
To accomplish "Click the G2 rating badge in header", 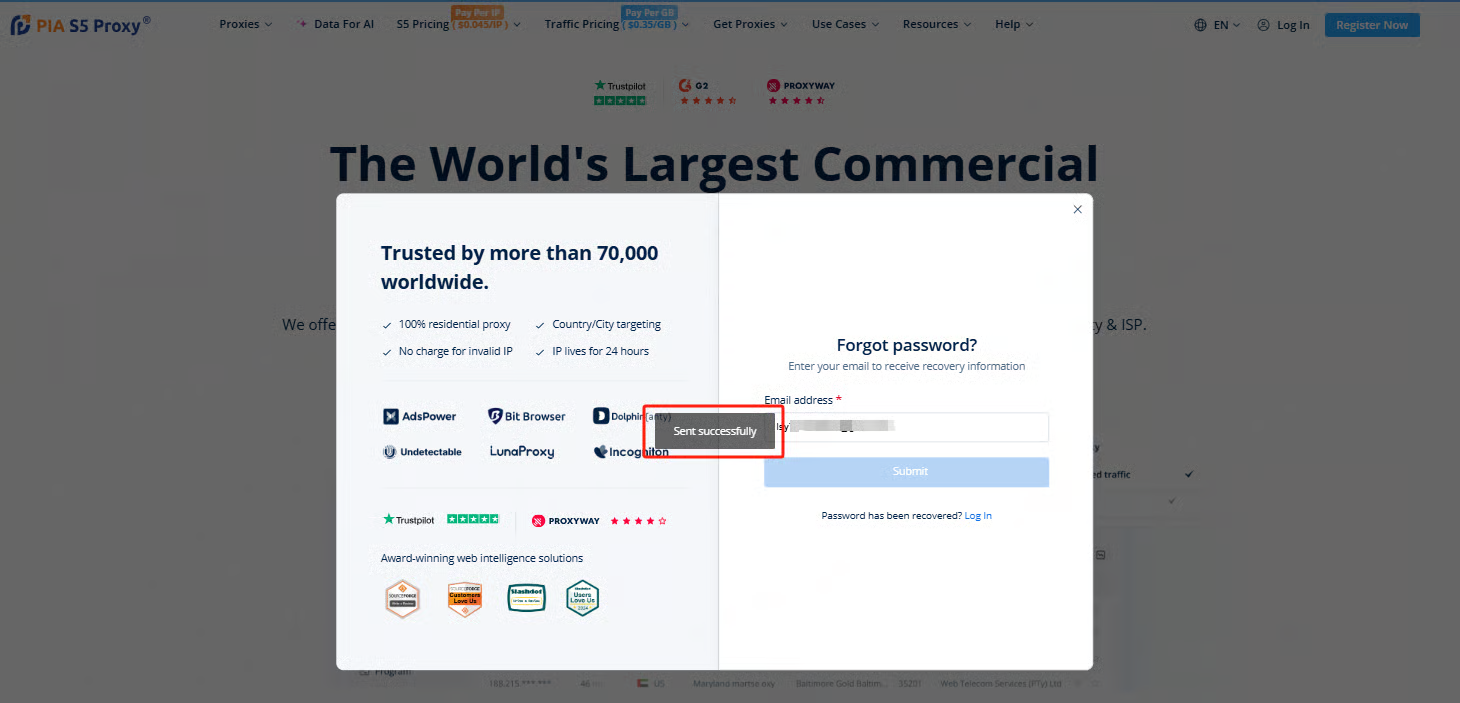I will [x=707, y=92].
